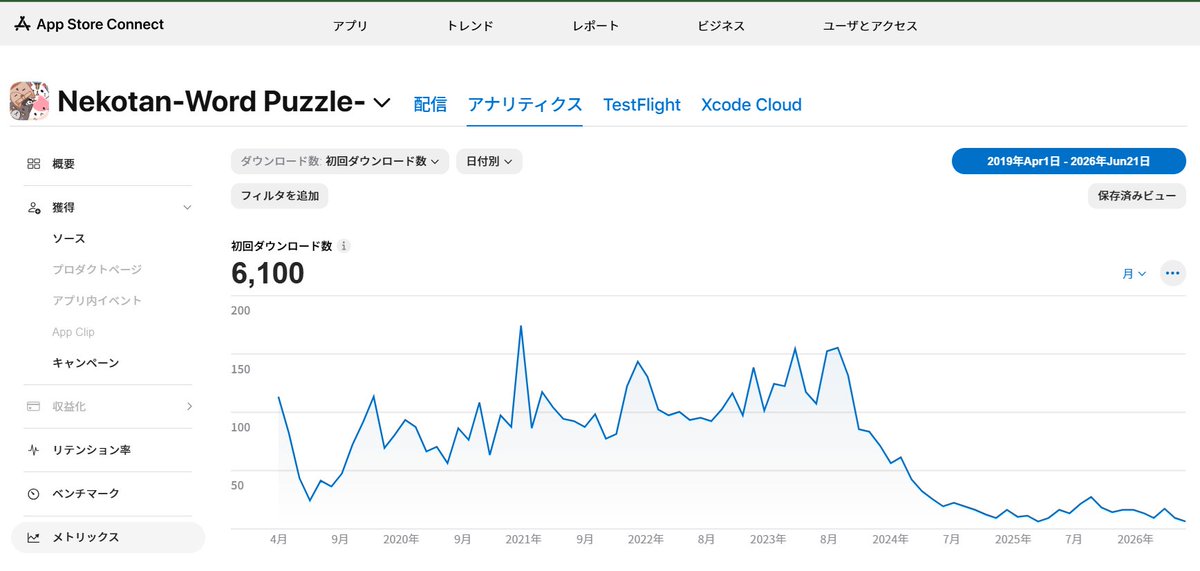Select ソース in the sidebar
This screenshot has height=571, width=1200.
69,239
